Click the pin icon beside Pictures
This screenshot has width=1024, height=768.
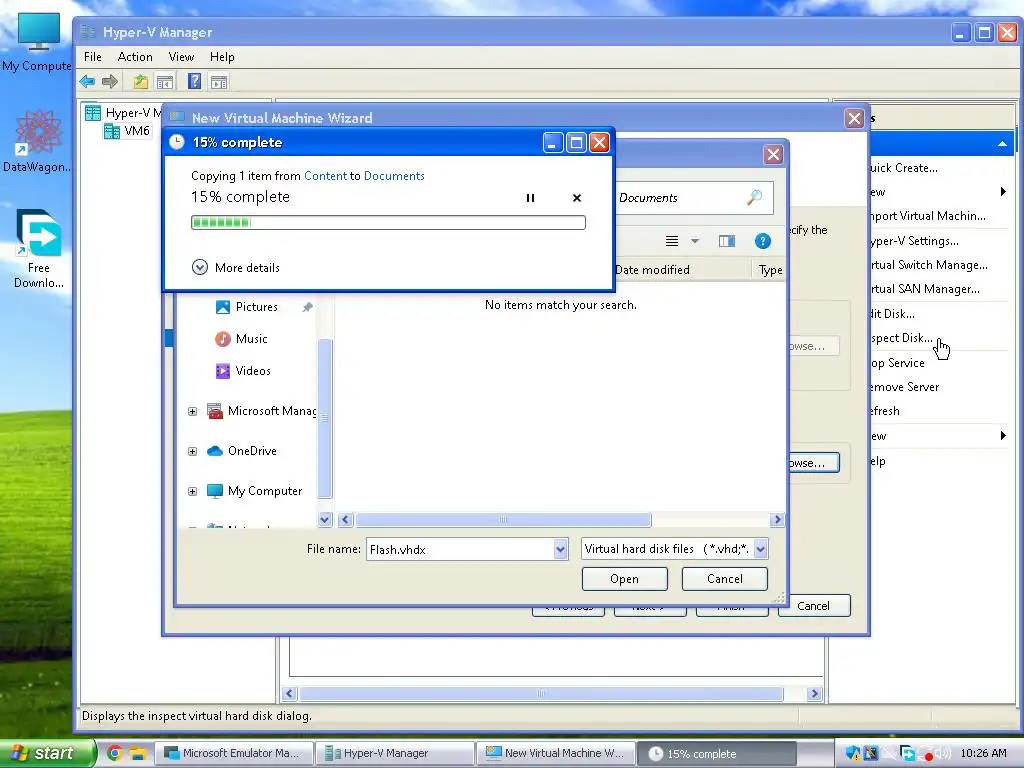pos(307,307)
